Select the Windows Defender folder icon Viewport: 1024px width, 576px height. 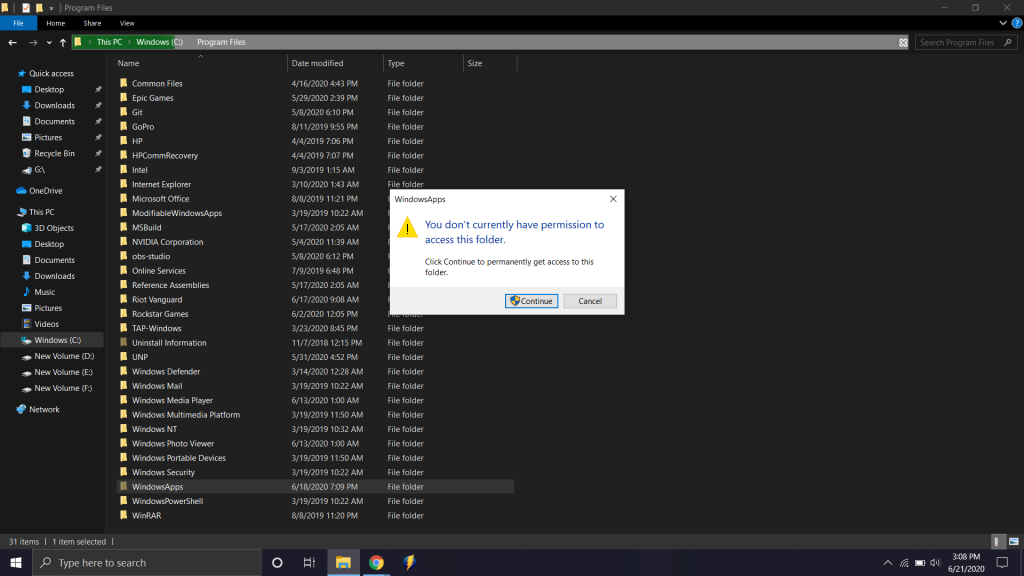(x=123, y=371)
